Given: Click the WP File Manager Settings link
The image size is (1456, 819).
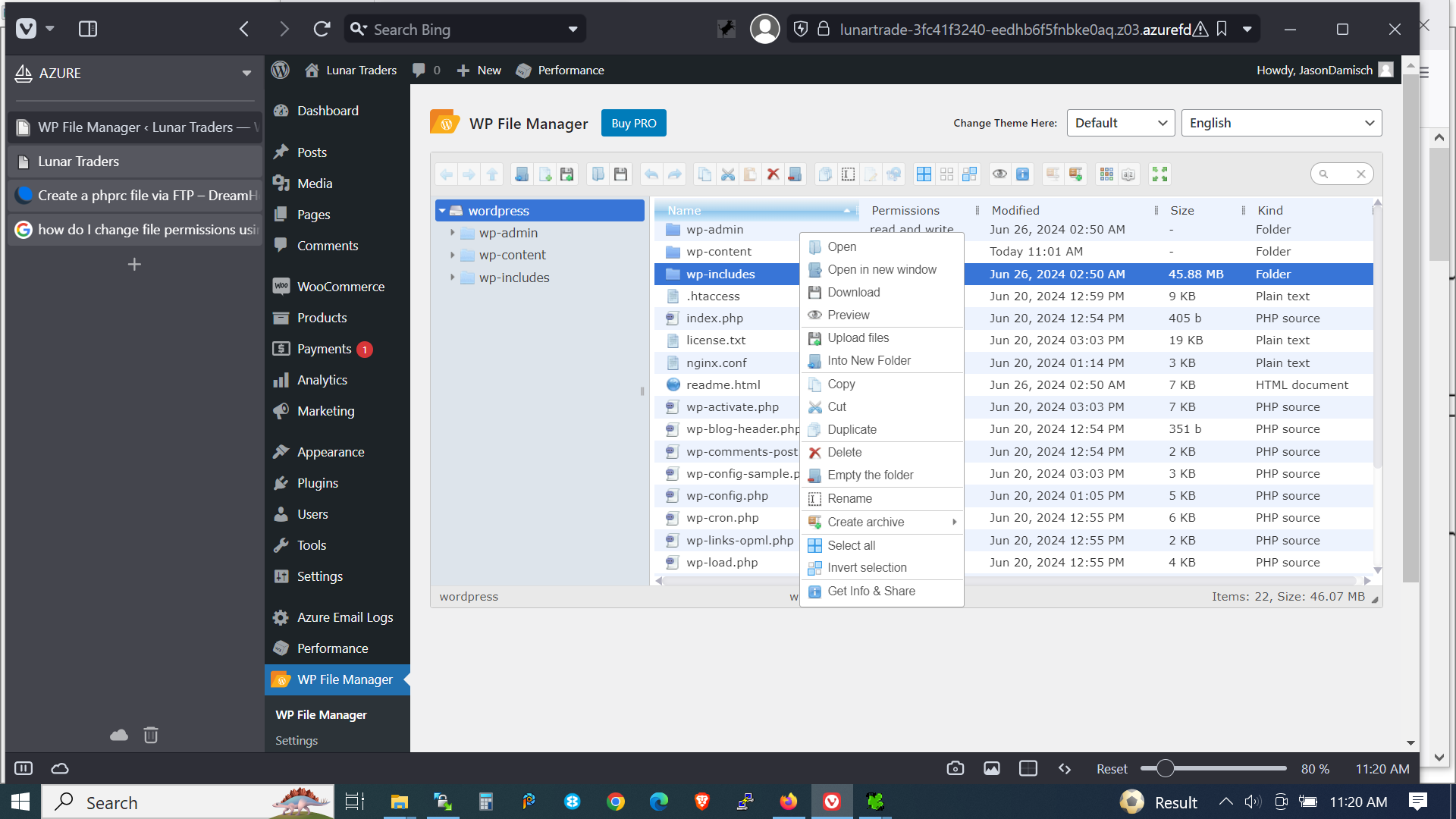Looking at the screenshot, I should point(297,741).
